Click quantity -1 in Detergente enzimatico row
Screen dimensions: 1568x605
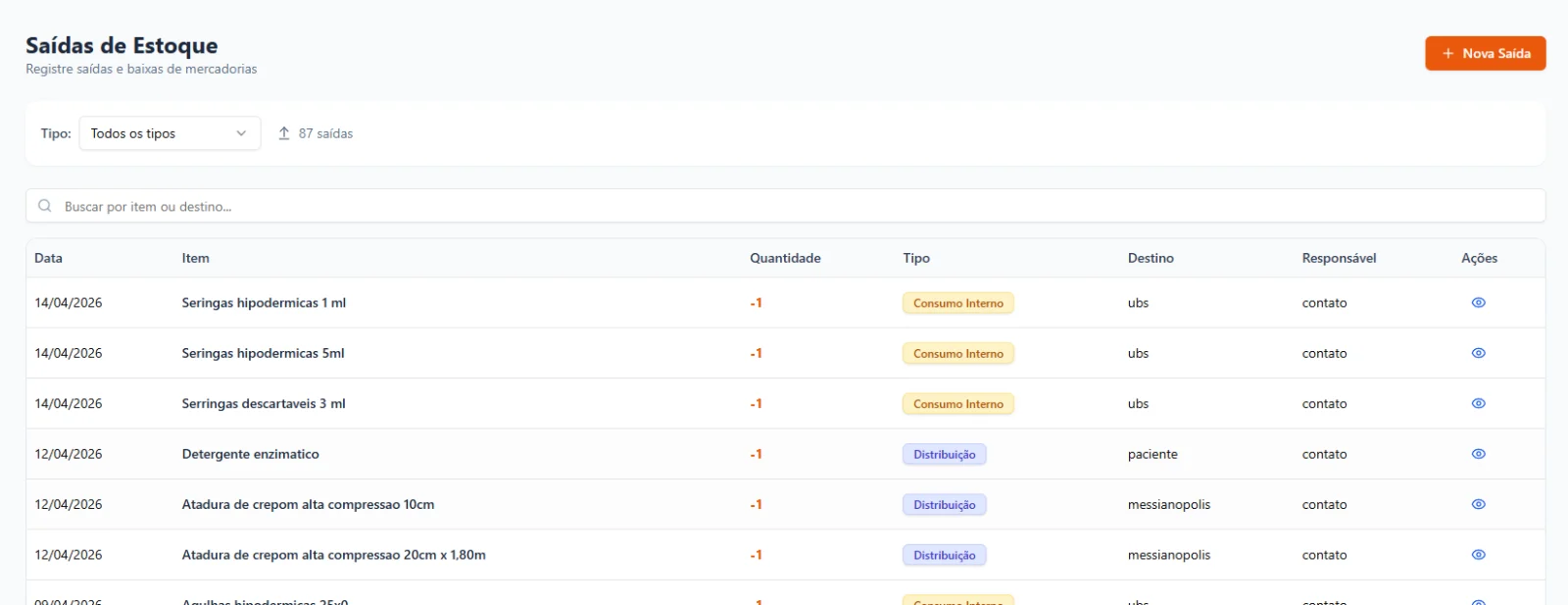pyautogui.click(x=756, y=454)
